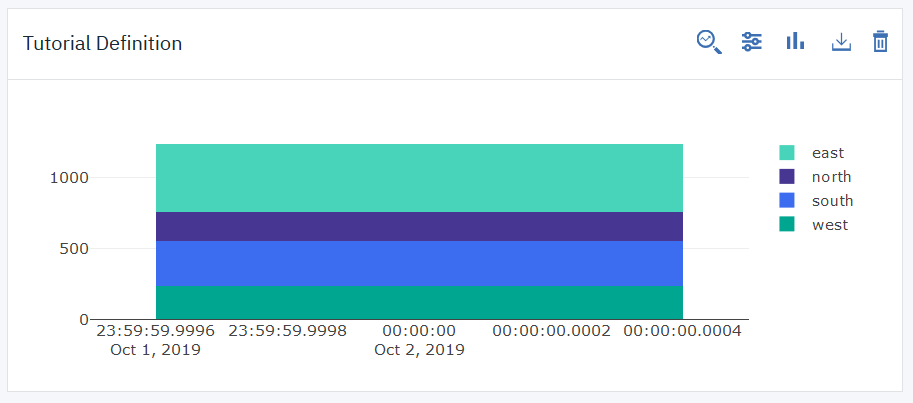This screenshot has width=913, height=403.
Task: Click the east legend color swatch
Action: coord(787,153)
